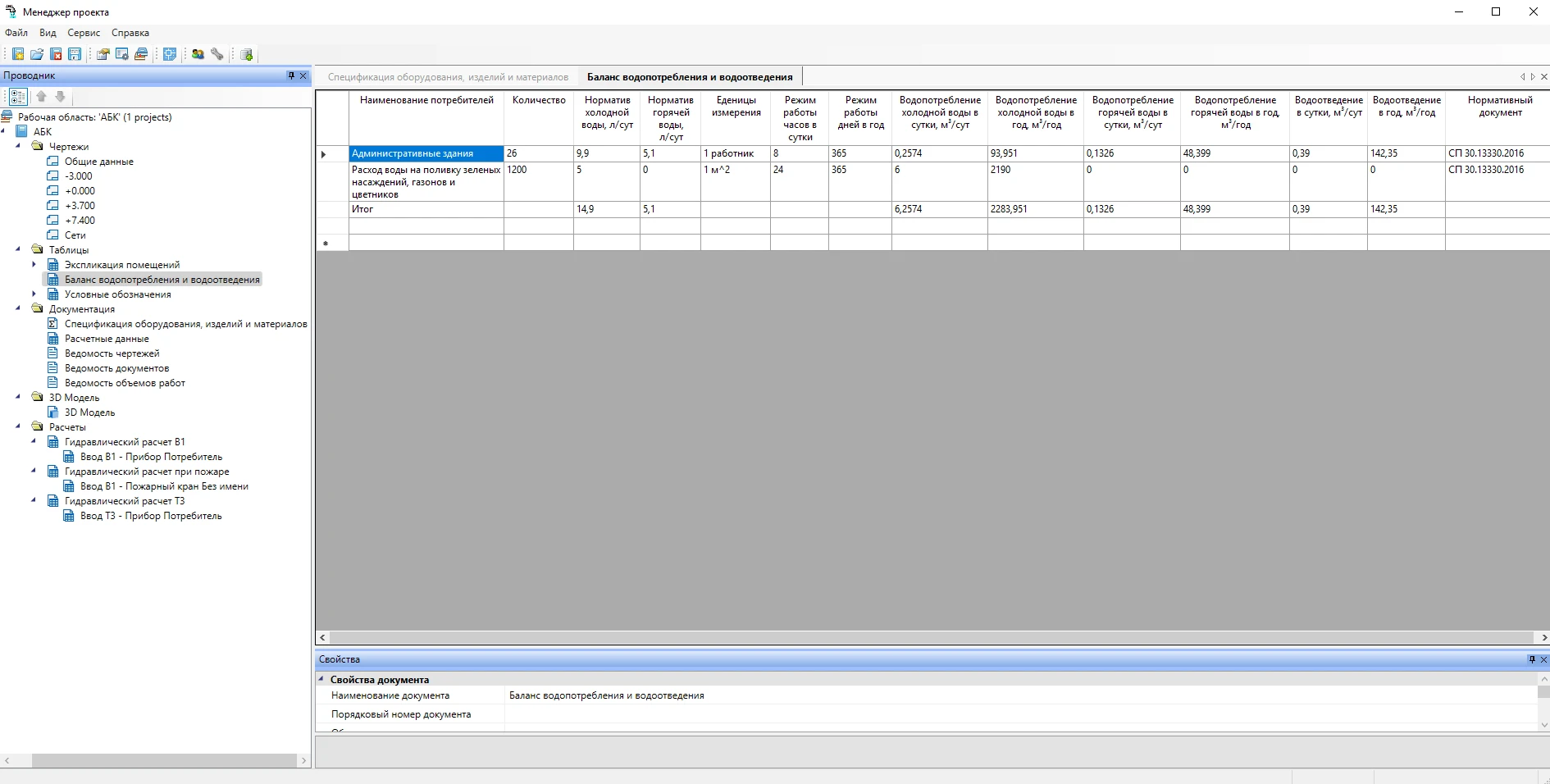Pin the Проводник panel
The image size is (1550, 784).
[x=291, y=75]
